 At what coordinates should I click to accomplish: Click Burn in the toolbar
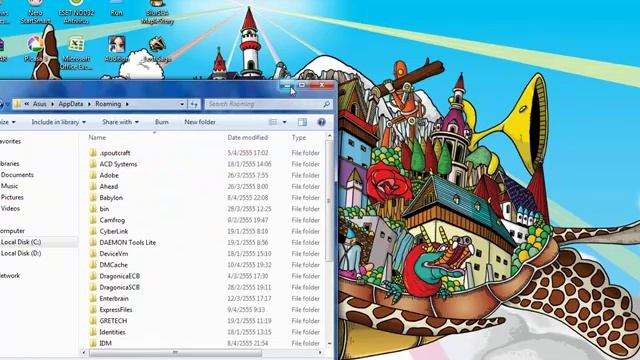pos(162,122)
